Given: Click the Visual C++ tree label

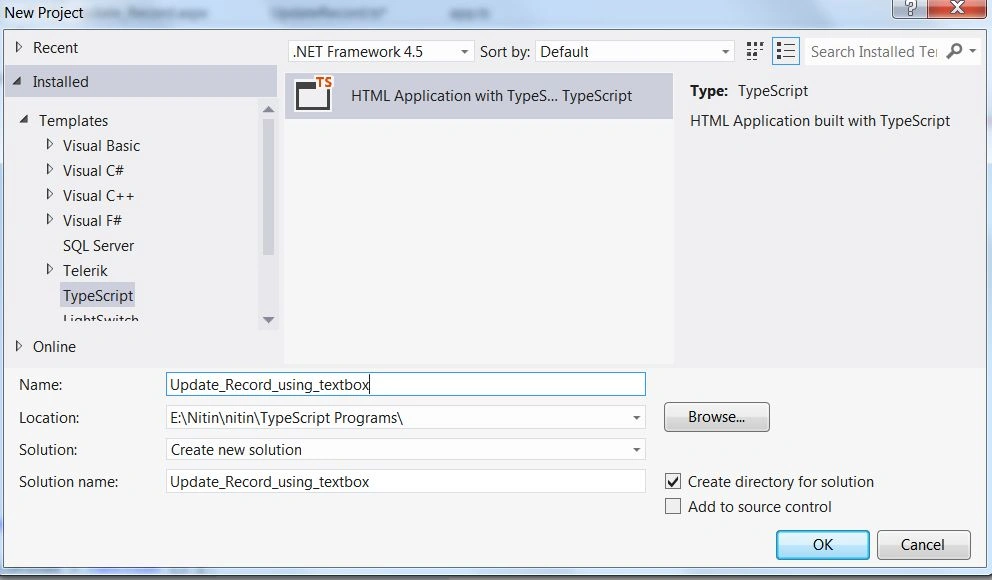Looking at the screenshot, I should (x=98, y=196).
